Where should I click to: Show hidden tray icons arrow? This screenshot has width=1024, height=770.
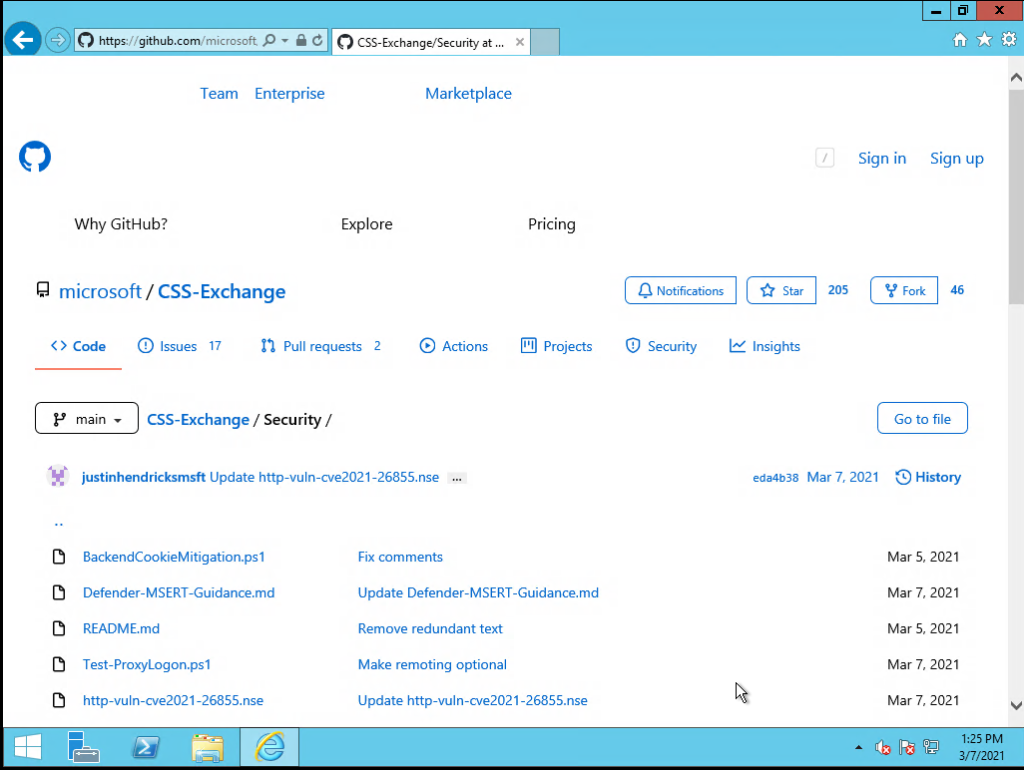tap(859, 747)
